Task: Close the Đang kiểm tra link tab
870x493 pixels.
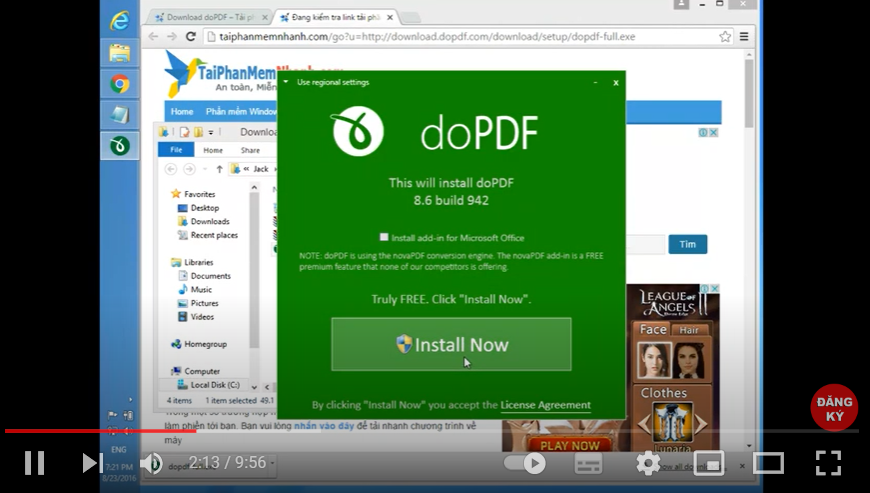Action: point(390,18)
